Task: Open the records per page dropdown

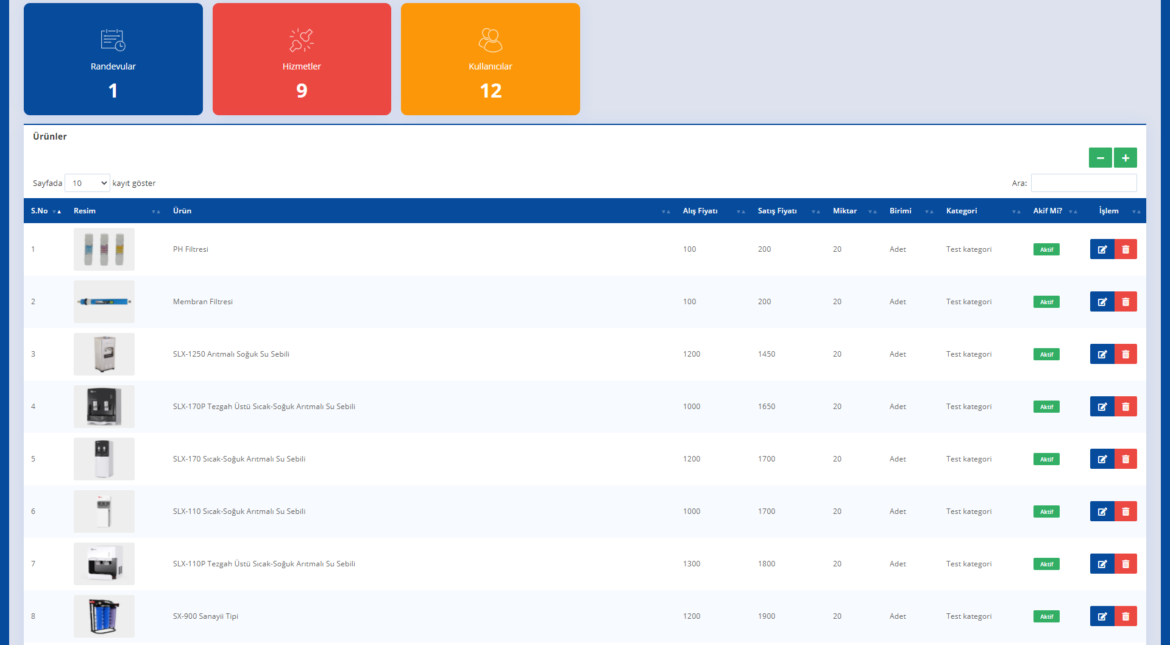Action: [x=88, y=183]
